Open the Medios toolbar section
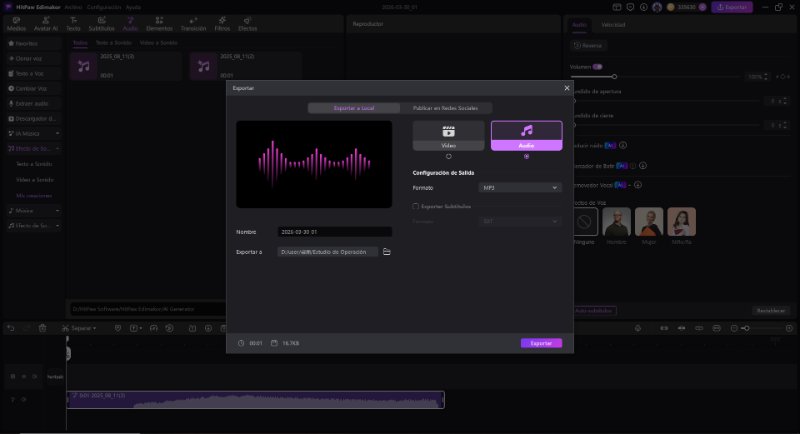800x434 pixels. [x=16, y=24]
